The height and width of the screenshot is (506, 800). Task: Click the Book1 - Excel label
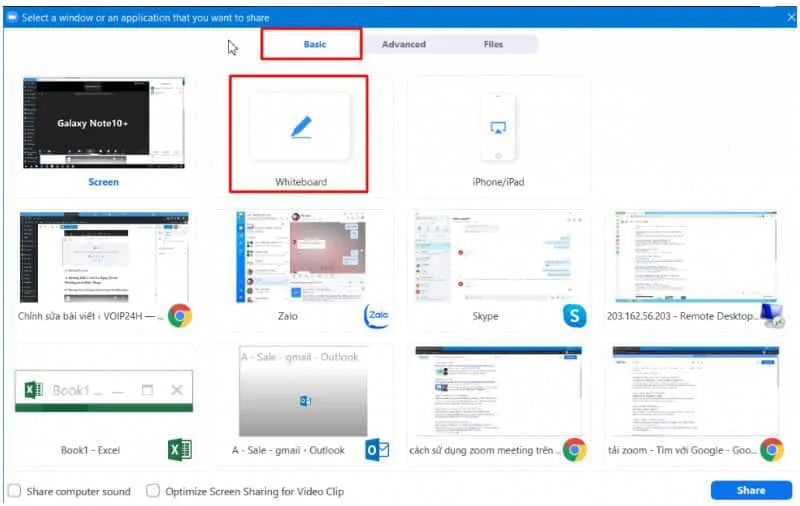pos(90,450)
